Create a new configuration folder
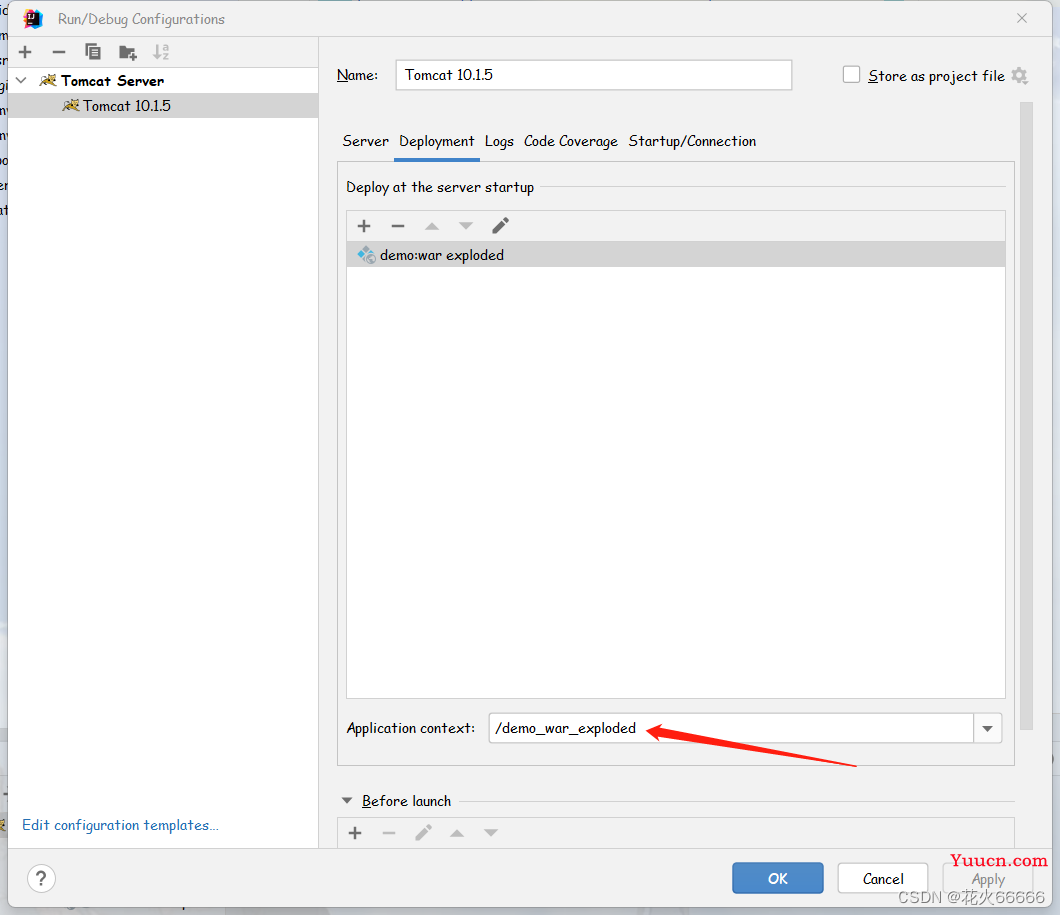This screenshot has width=1060, height=915. coord(127,52)
